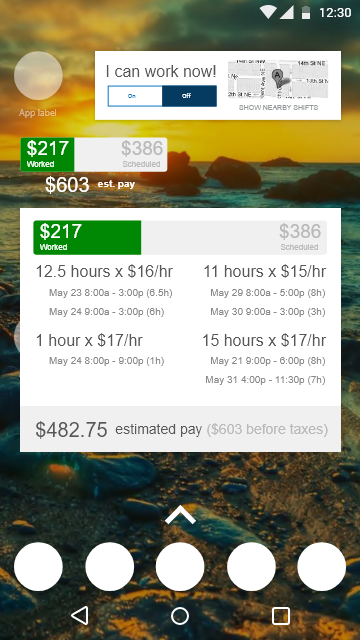Tap $386 Scheduled section in large widget
This screenshot has width=360, height=640.
[x=234, y=238]
